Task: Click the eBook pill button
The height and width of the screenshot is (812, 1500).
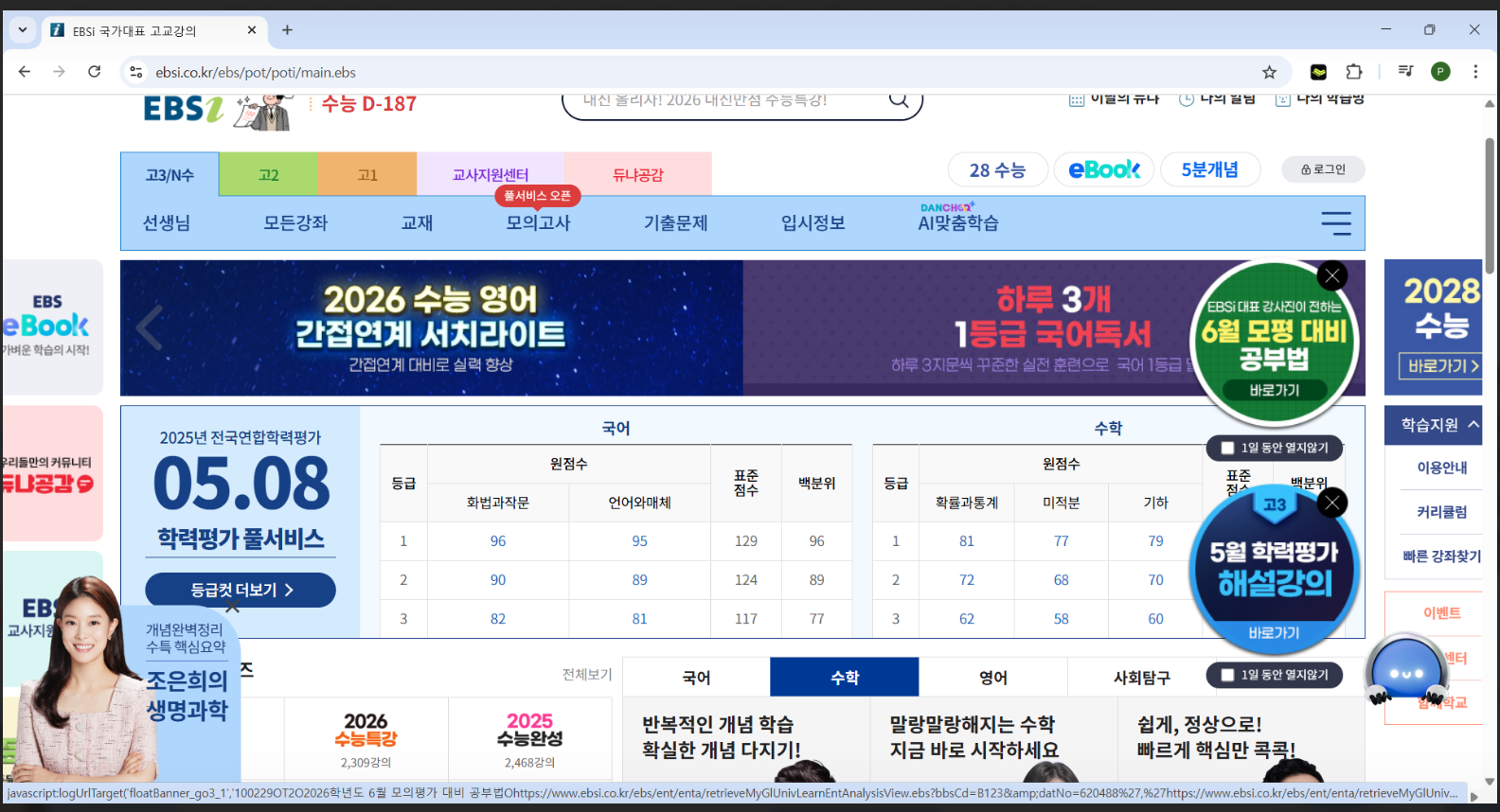Action: (x=1104, y=170)
